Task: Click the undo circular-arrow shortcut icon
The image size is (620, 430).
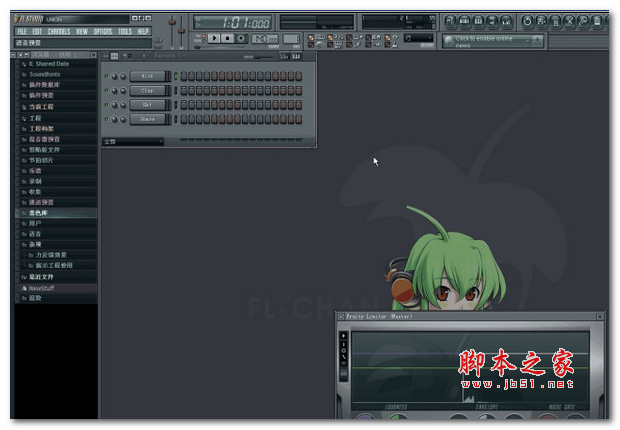Action: [527, 21]
